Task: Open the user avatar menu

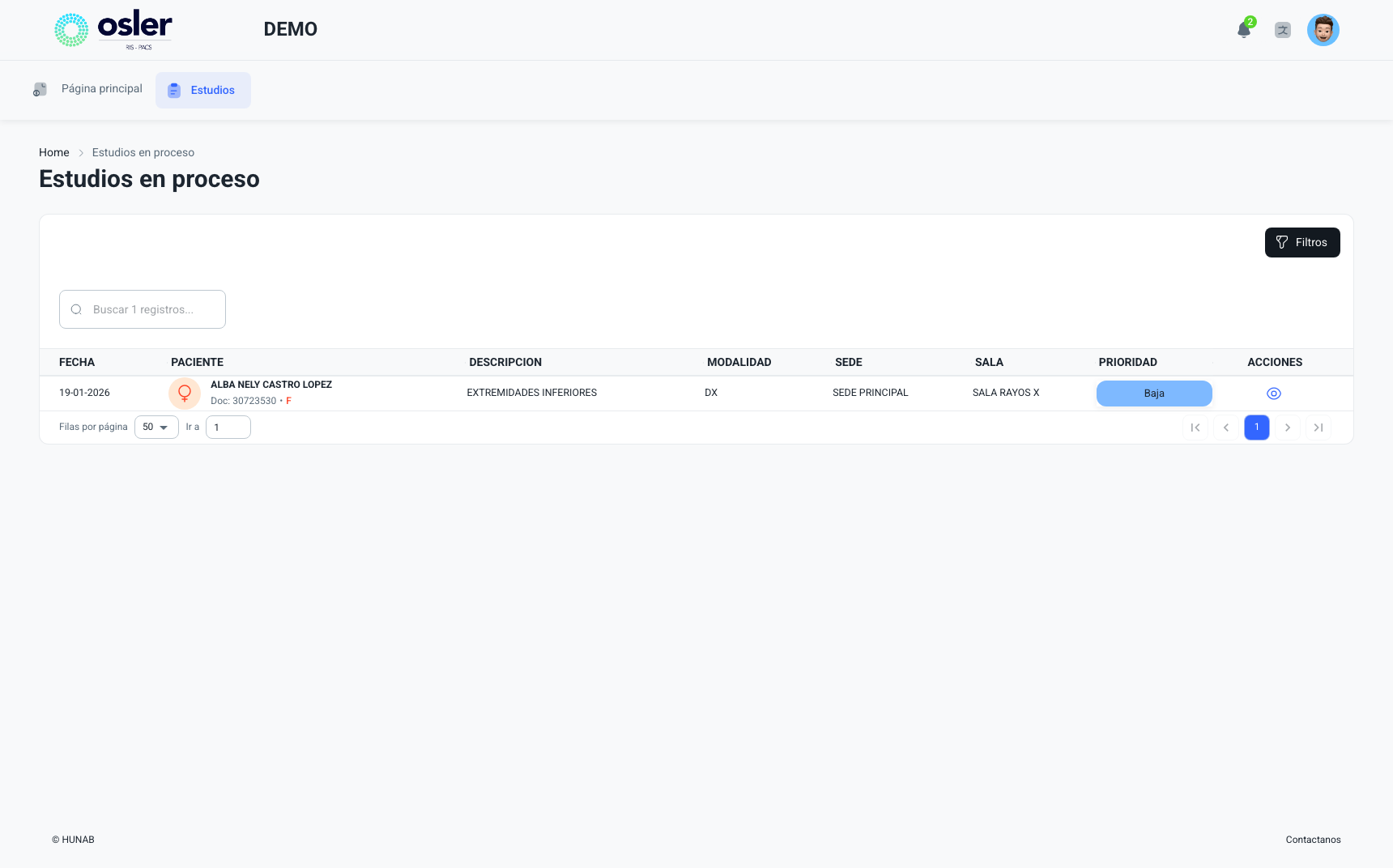Action: (1323, 30)
